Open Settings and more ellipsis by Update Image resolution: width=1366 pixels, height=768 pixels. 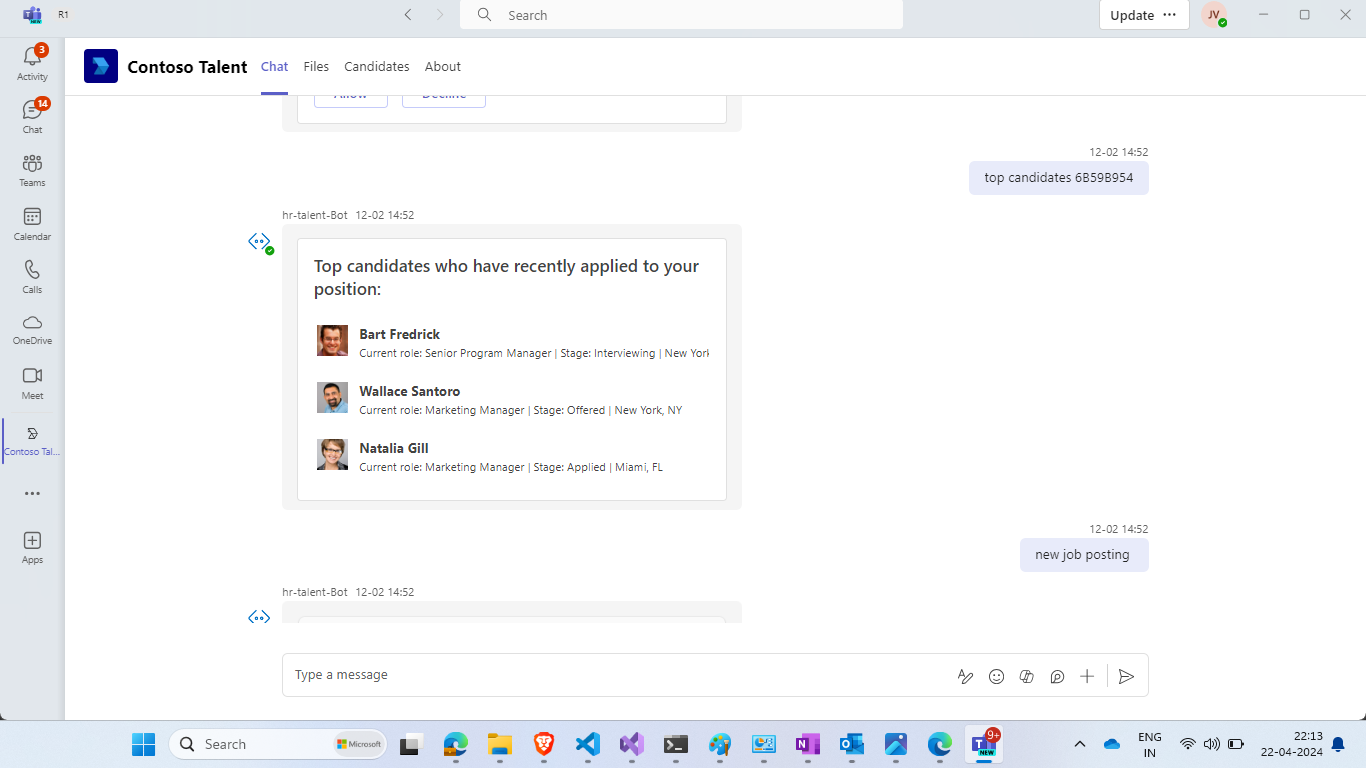pos(1170,15)
